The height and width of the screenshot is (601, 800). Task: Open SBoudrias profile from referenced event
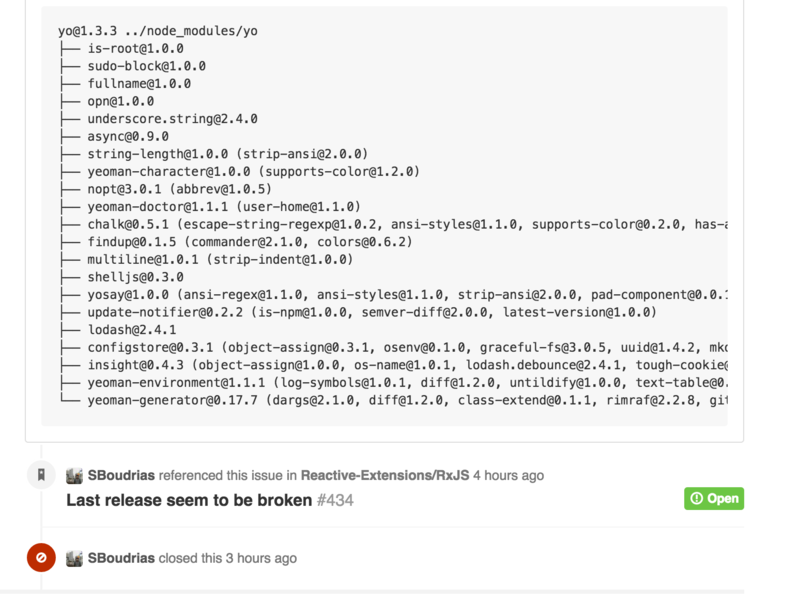(x=121, y=475)
